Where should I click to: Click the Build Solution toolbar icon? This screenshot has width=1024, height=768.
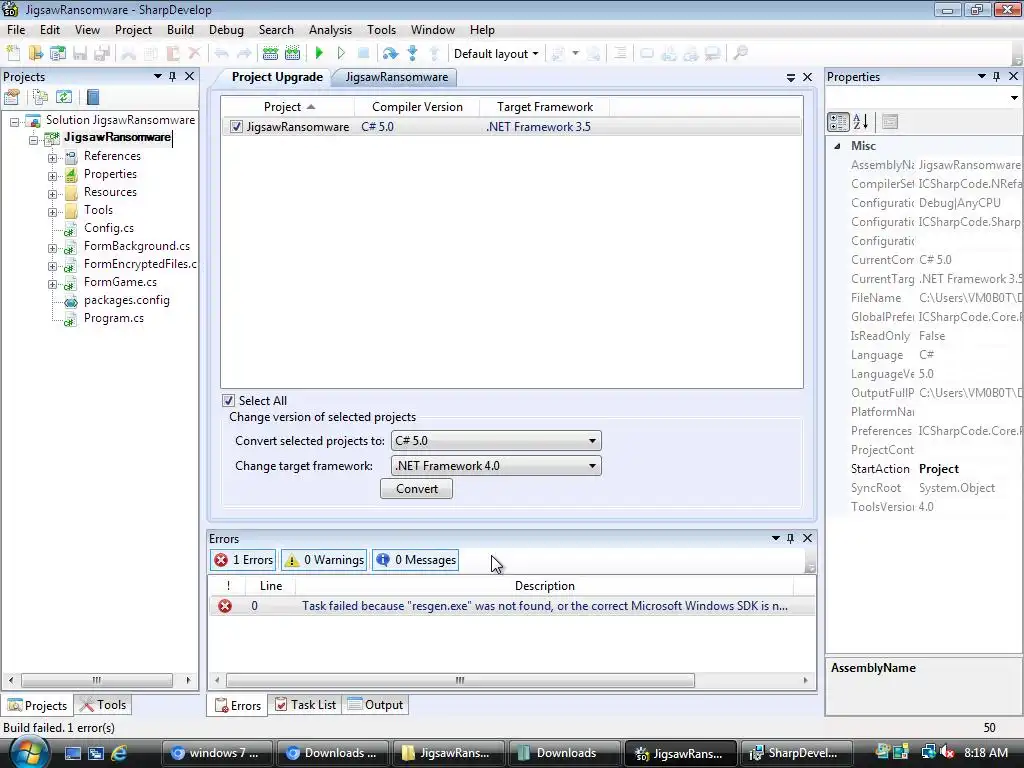(270, 54)
